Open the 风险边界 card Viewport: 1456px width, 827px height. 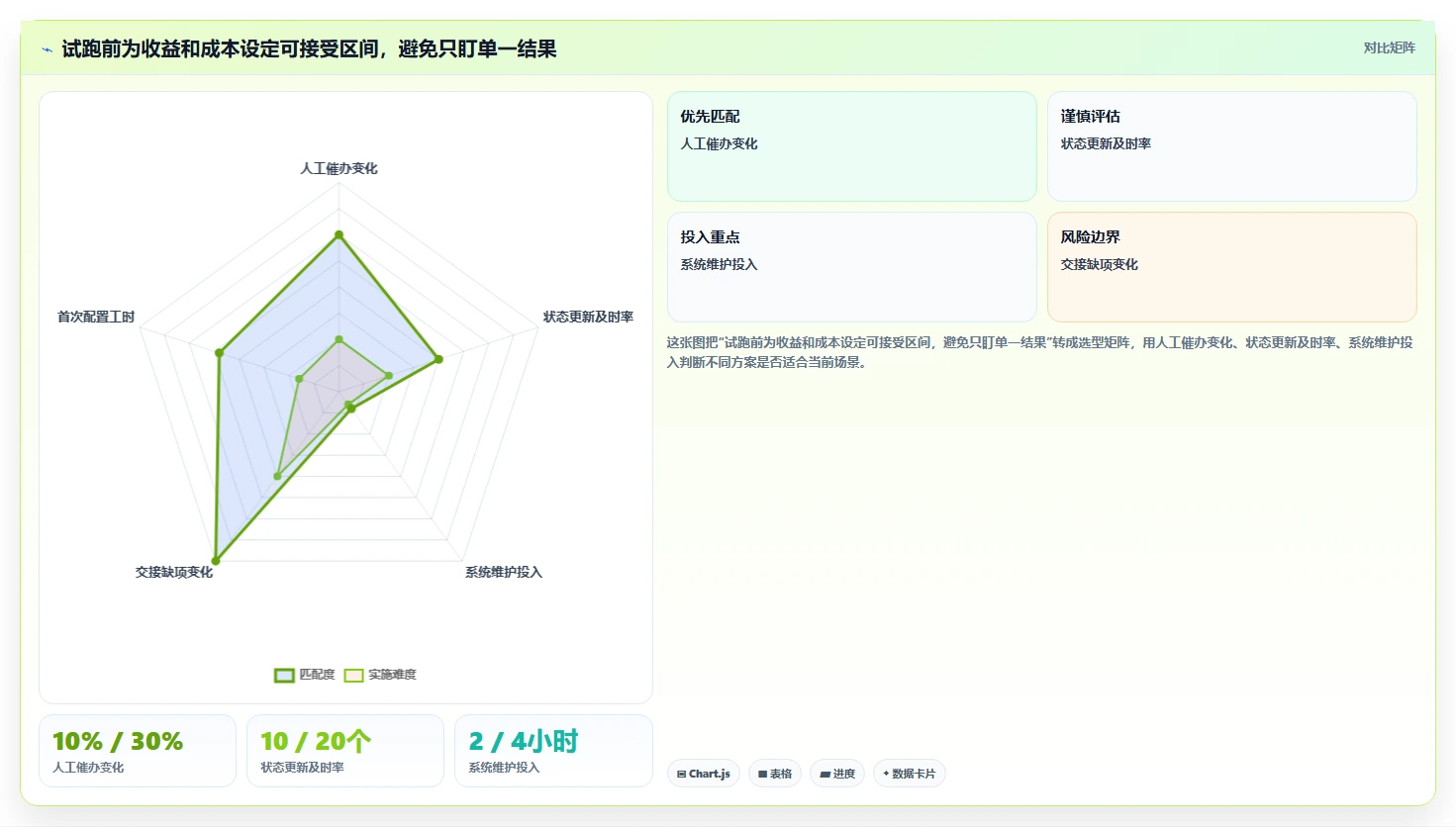(x=1232, y=267)
